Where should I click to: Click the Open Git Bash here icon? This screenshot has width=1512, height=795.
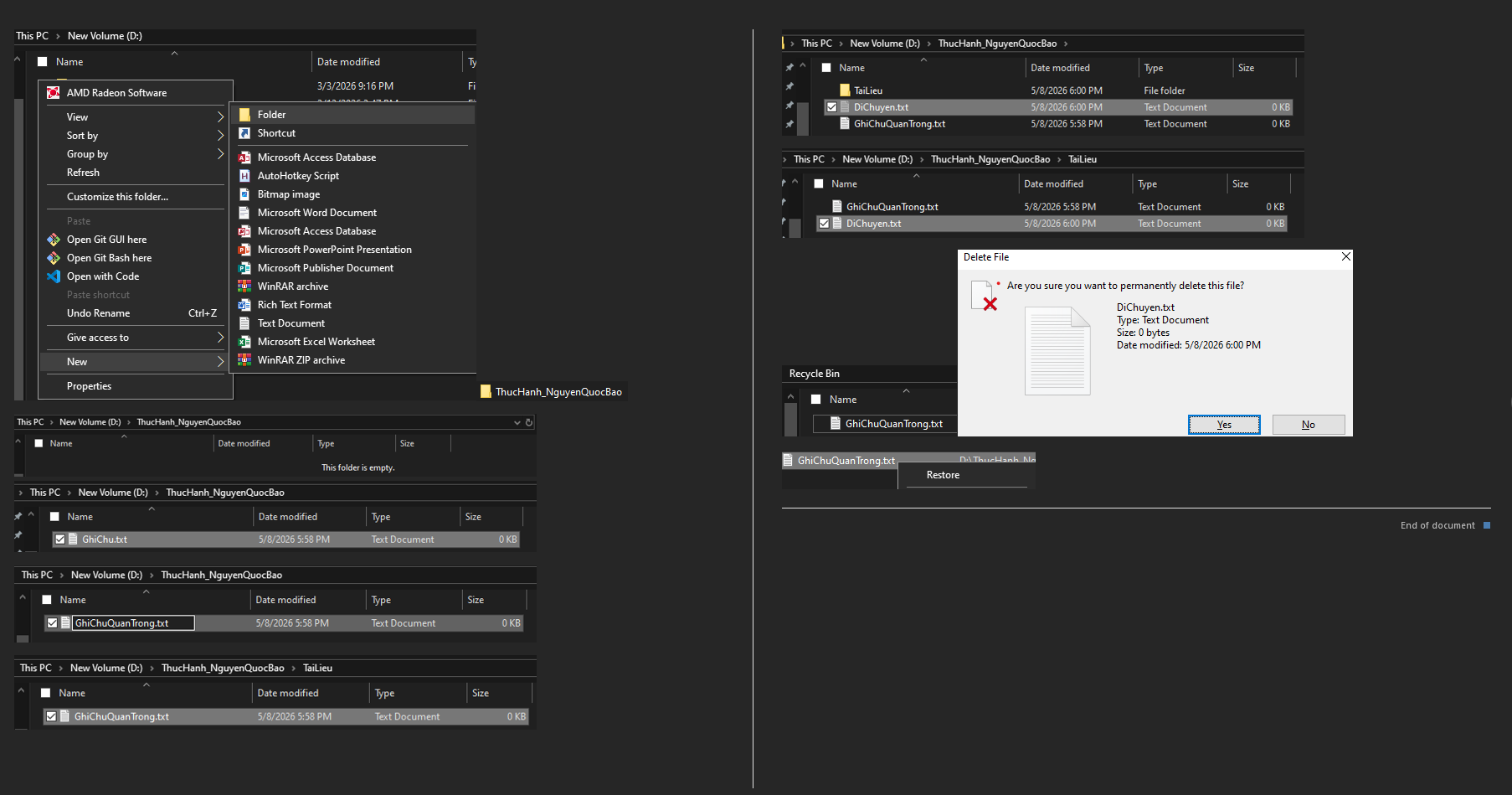(54, 258)
